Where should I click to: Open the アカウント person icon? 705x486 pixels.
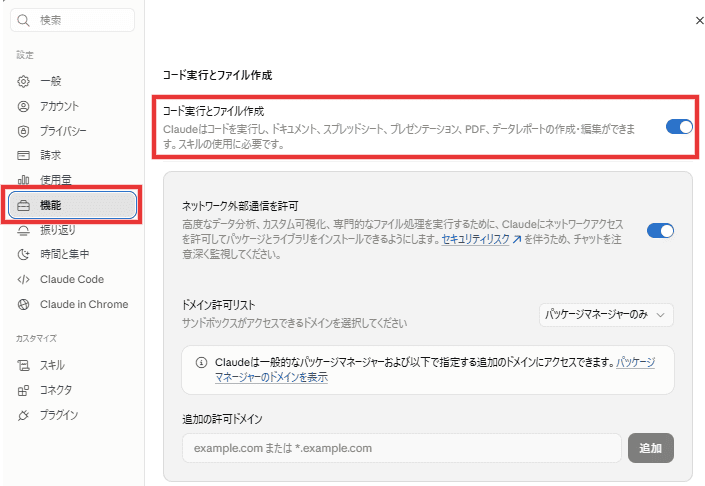[x=23, y=106]
